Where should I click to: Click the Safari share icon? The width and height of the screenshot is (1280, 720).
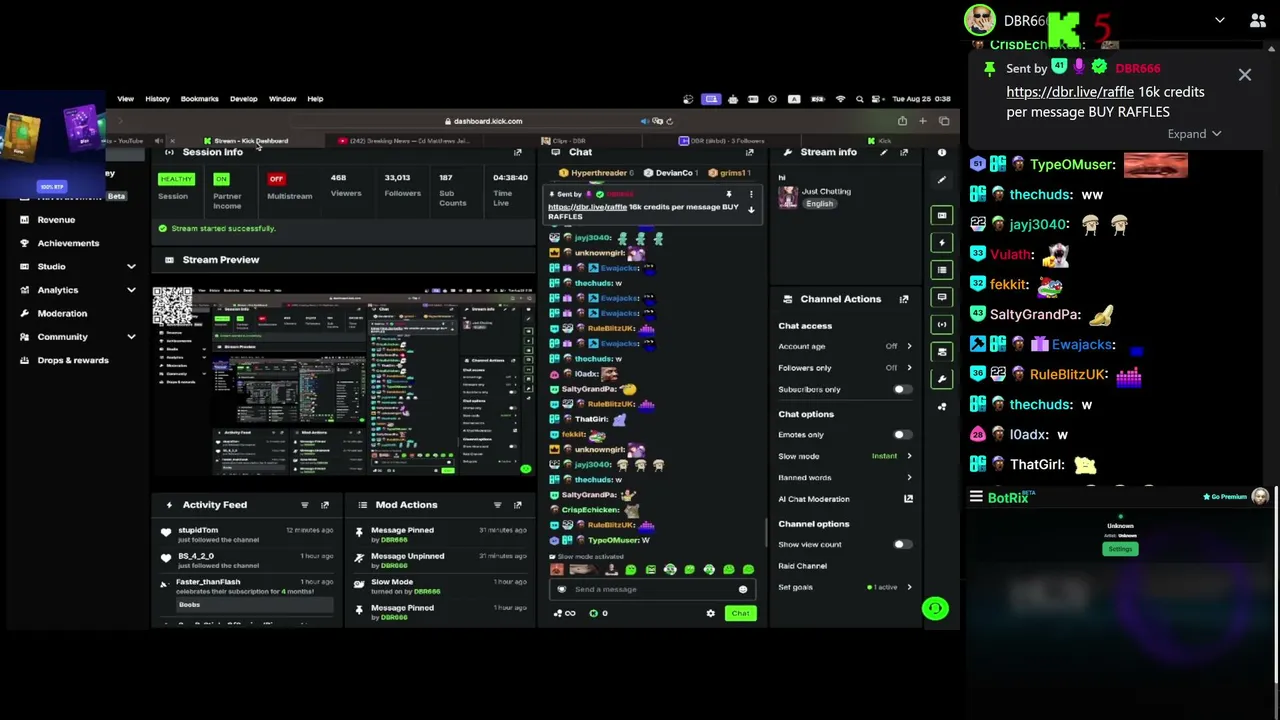point(902,121)
